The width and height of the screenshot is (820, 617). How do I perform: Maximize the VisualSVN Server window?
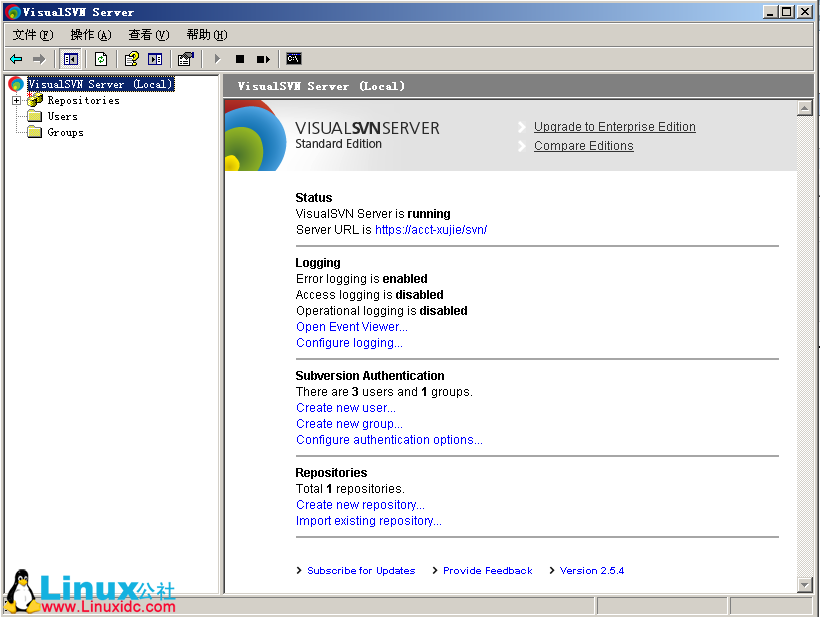click(x=787, y=12)
